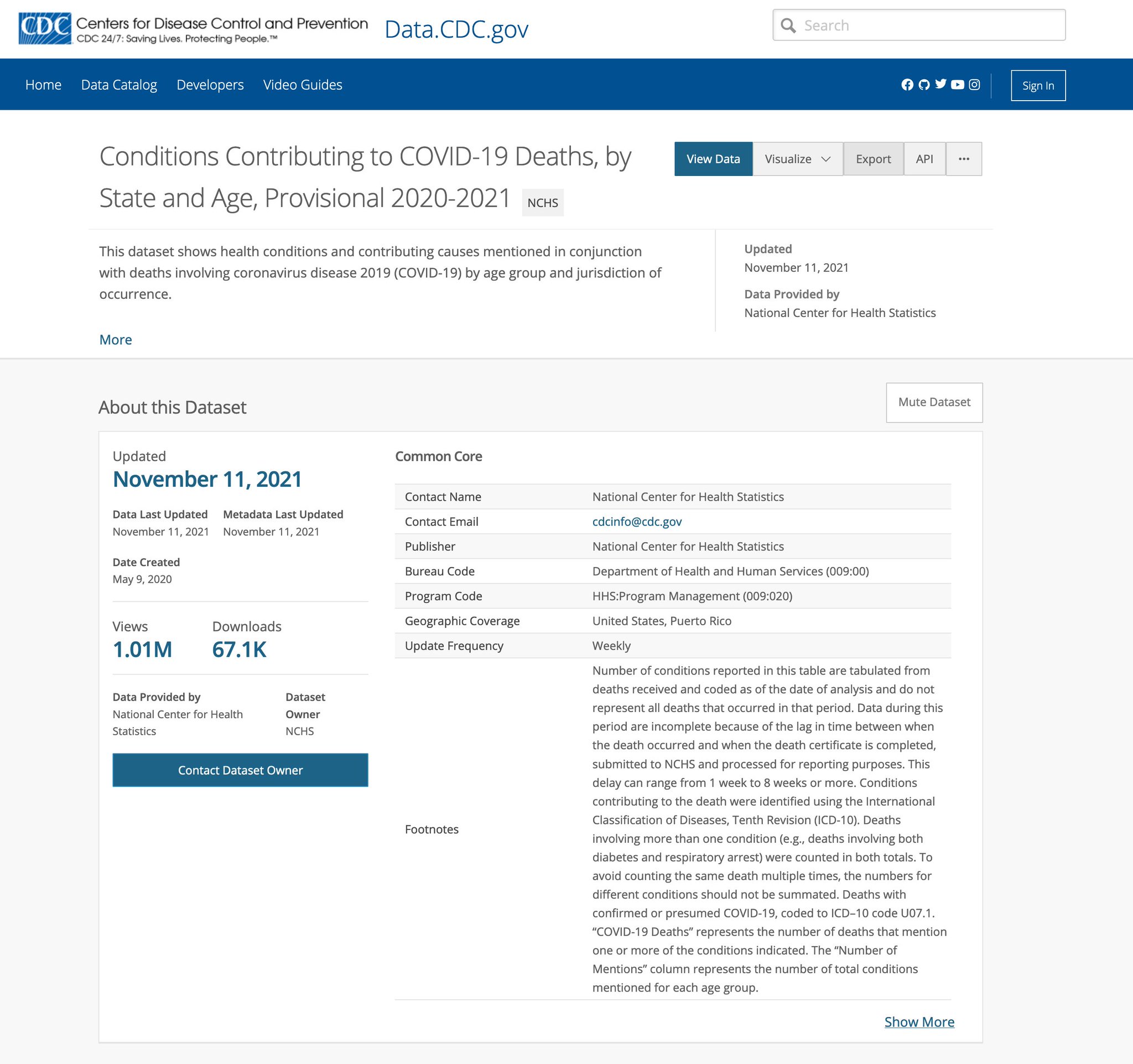Click the Bureau Code row label

point(439,571)
